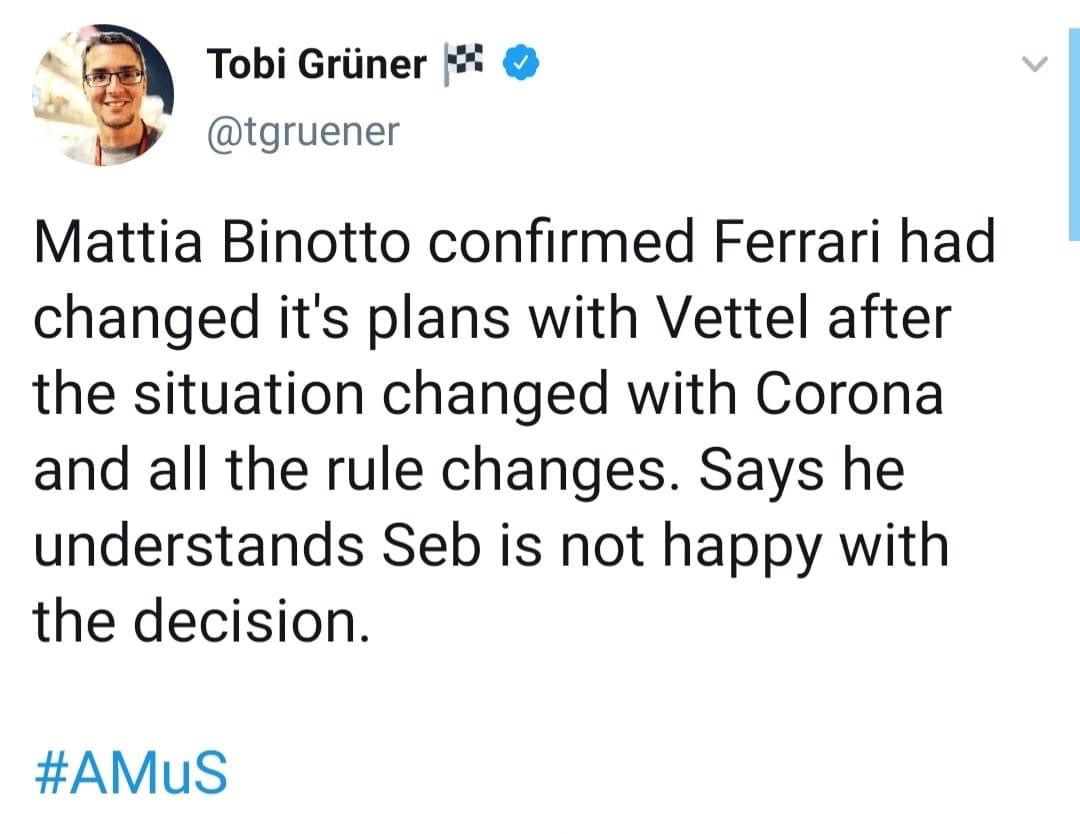This screenshot has width=1080, height=834.
Task: Click the word "situation" in tweet
Action: coord(249,393)
